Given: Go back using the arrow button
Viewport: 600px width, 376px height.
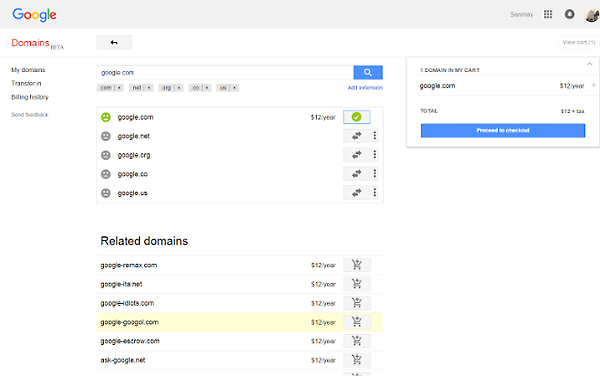Looking at the screenshot, I should point(114,42).
